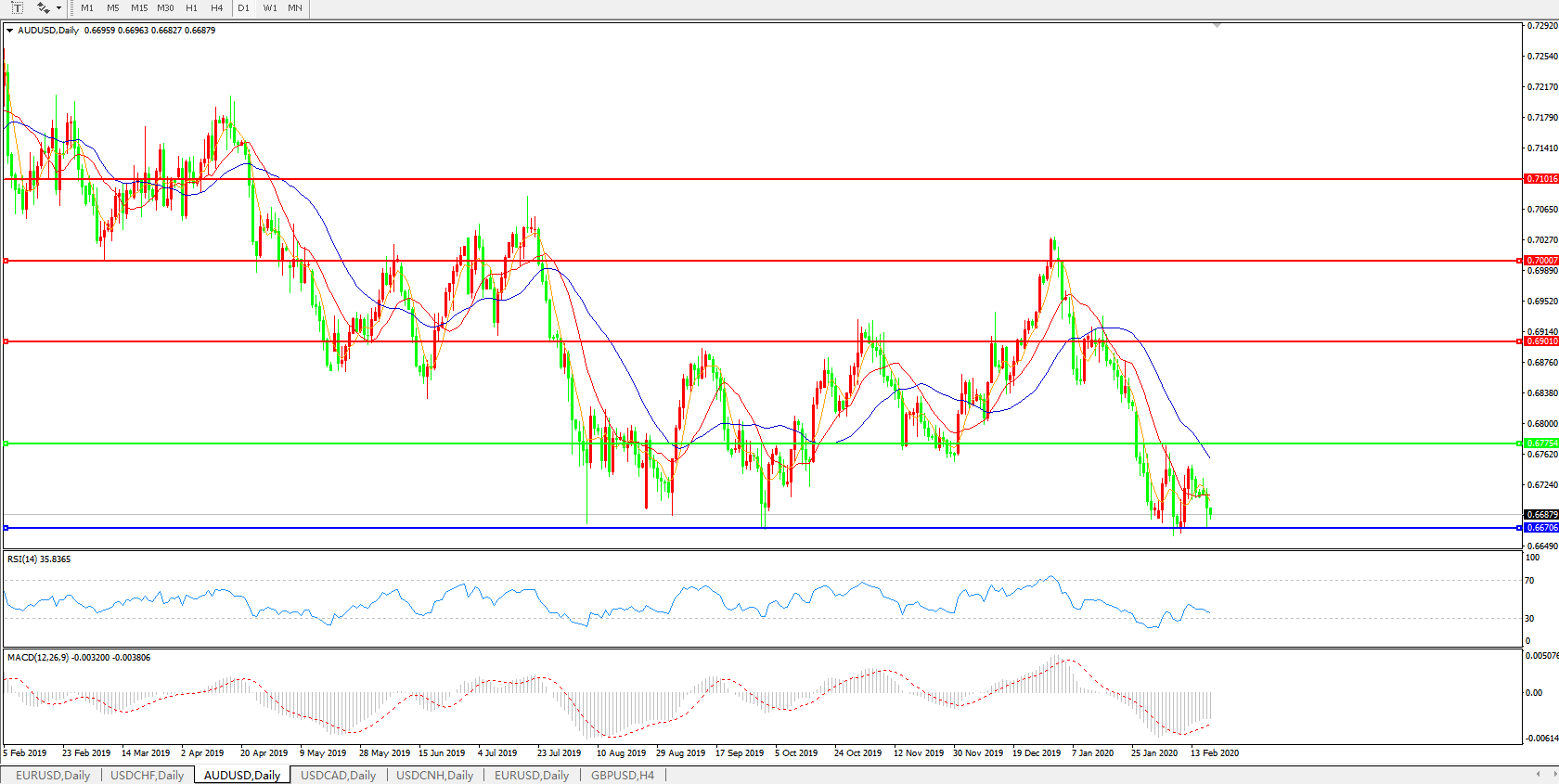Click the chart shift triangle marker
1559x784 pixels.
(1217, 26)
